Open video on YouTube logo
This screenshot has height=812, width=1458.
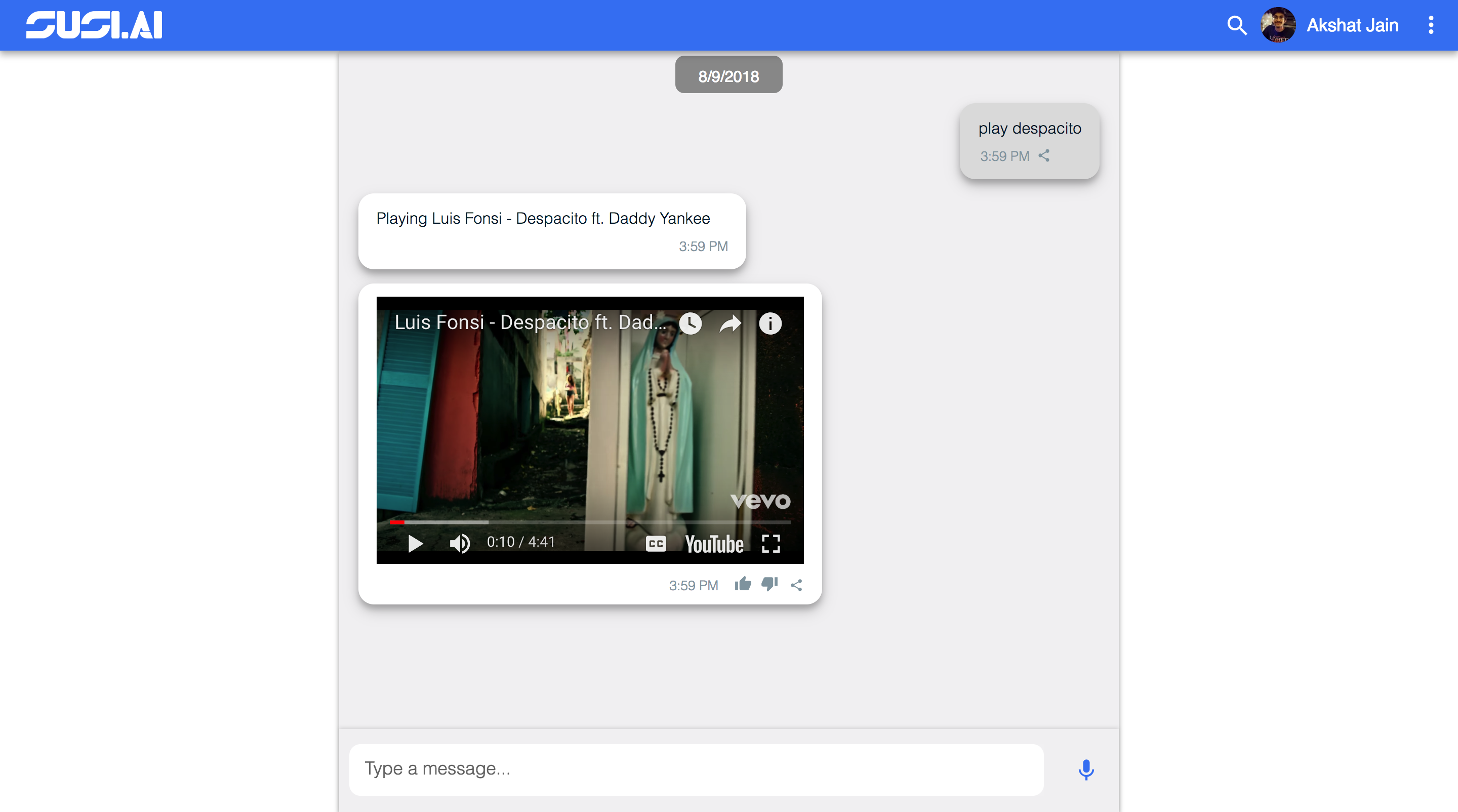click(x=714, y=543)
